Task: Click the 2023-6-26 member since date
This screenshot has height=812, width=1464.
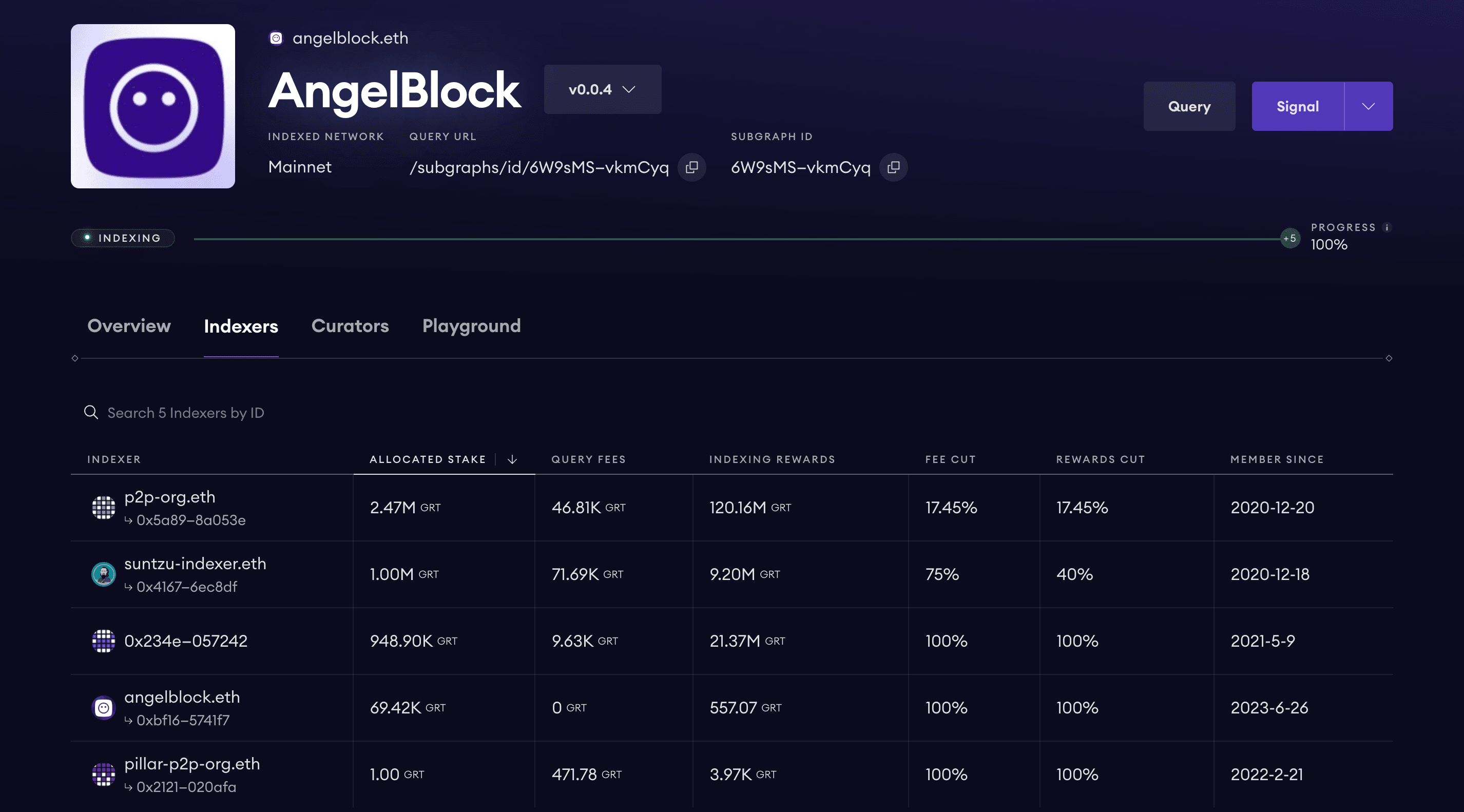Action: (1269, 707)
